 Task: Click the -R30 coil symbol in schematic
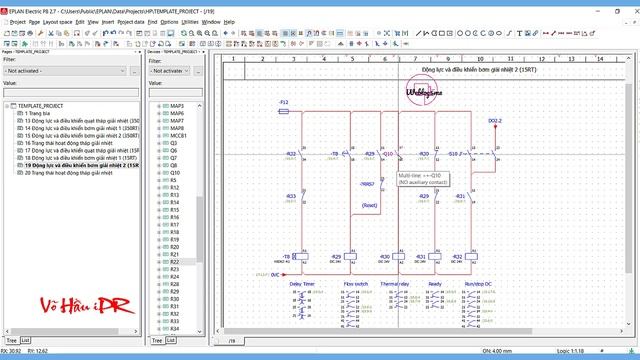point(398,257)
